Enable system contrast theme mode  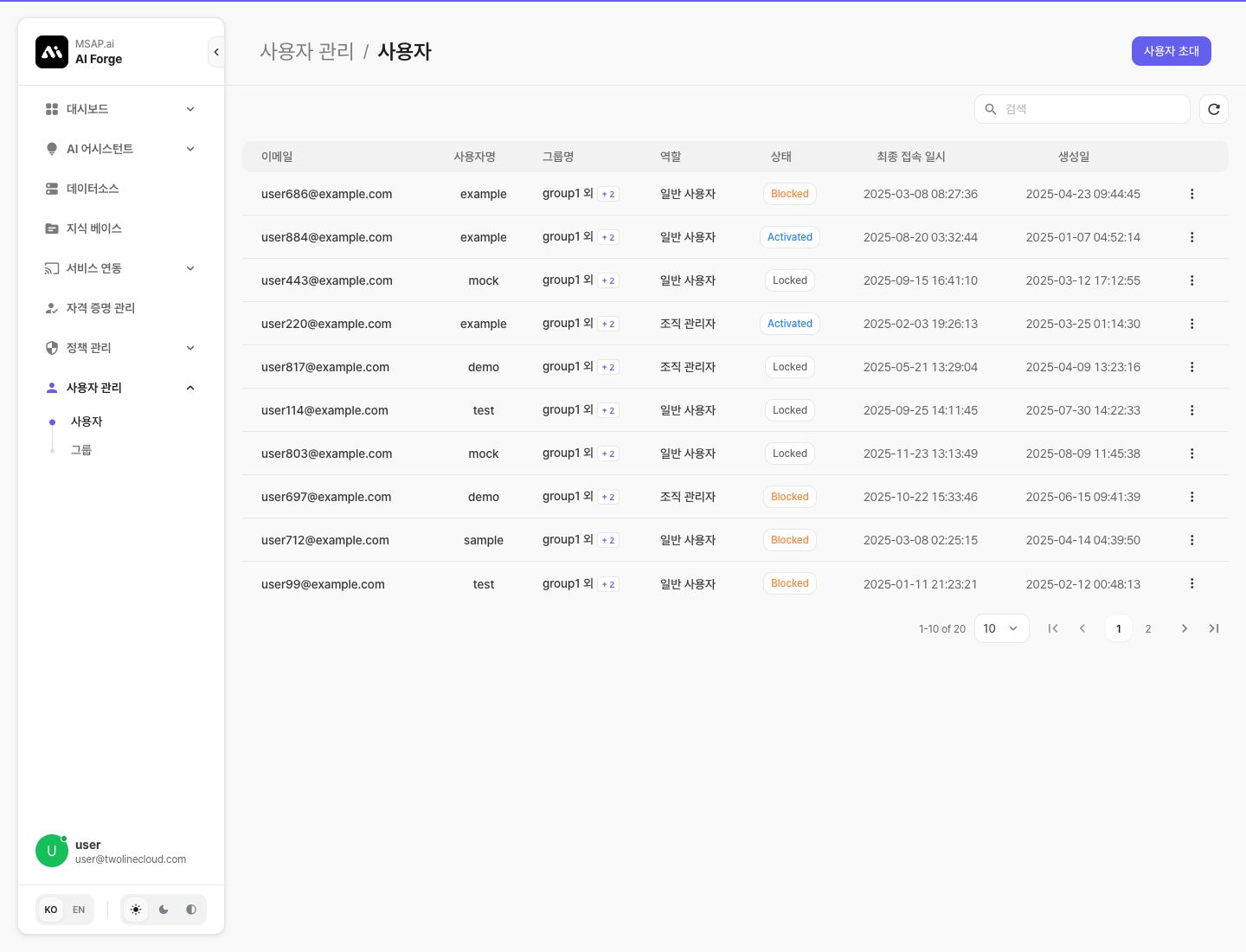(x=191, y=910)
